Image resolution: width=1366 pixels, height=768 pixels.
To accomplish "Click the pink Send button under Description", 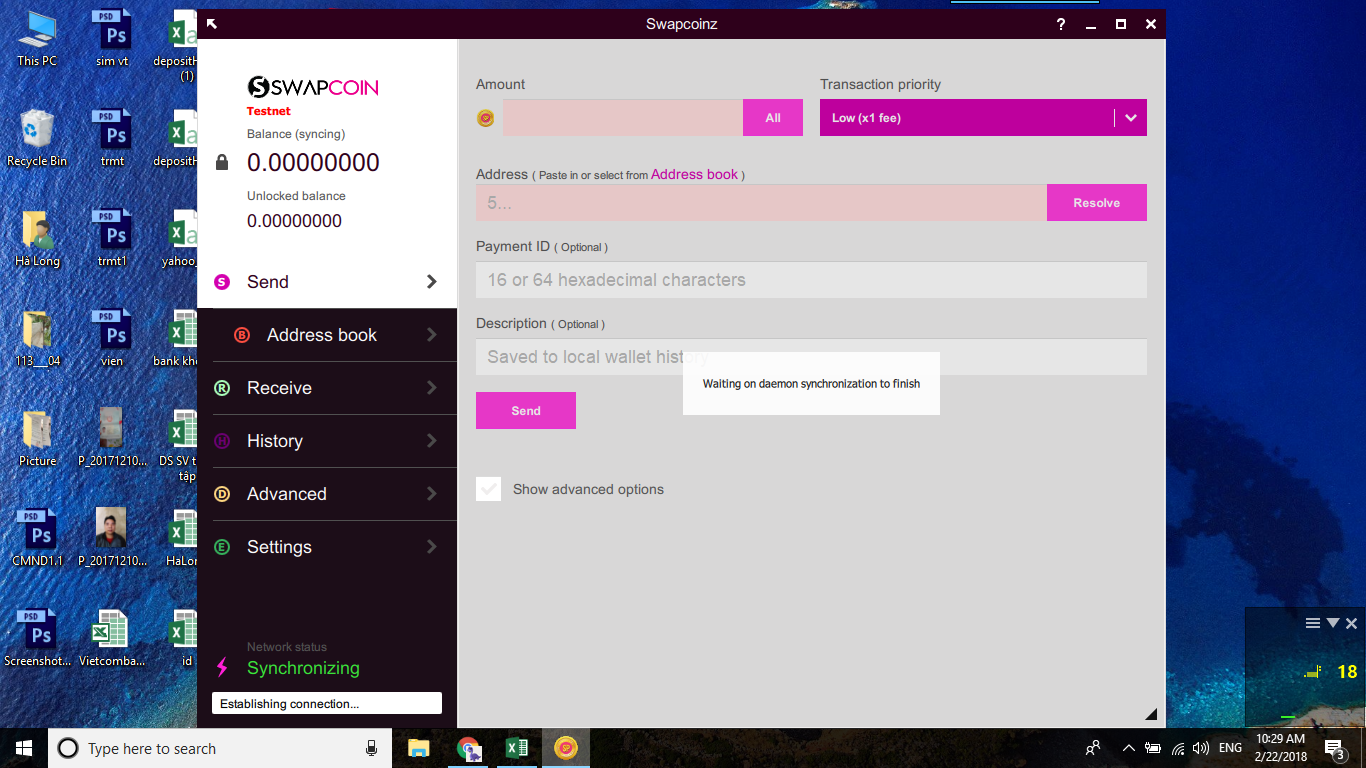I will [x=526, y=410].
